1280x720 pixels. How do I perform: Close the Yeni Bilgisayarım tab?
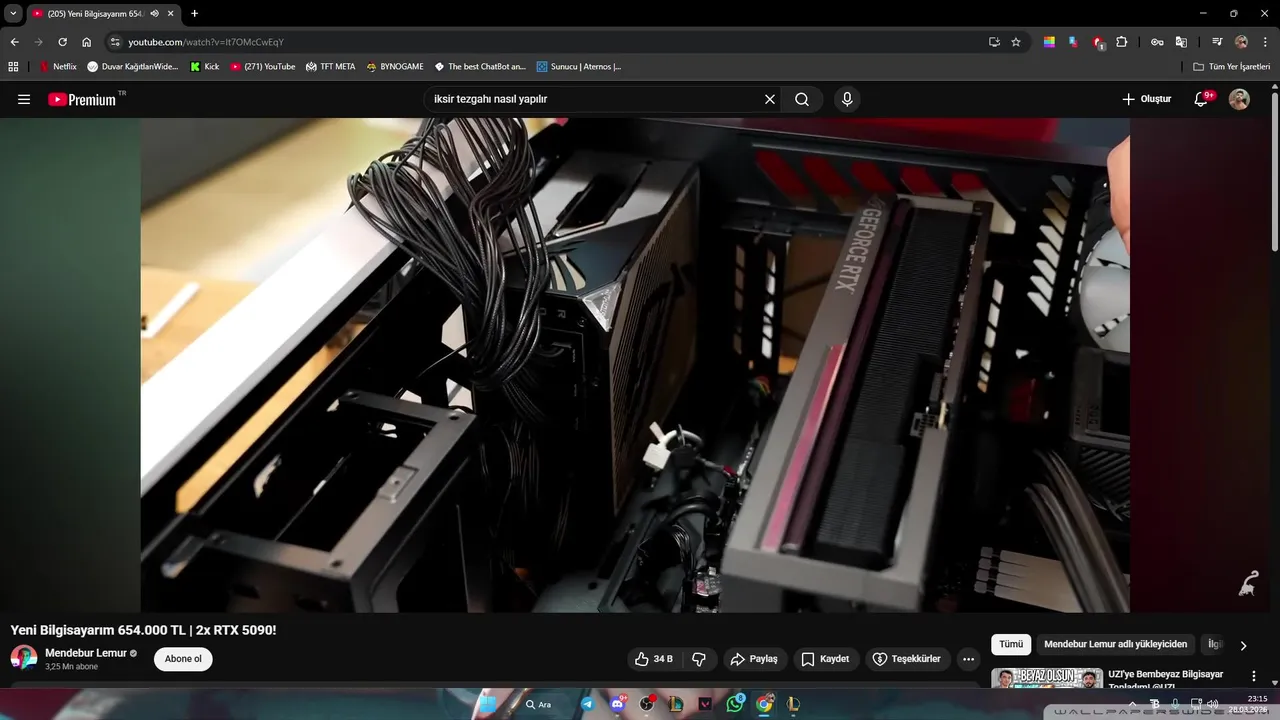coord(172,13)
